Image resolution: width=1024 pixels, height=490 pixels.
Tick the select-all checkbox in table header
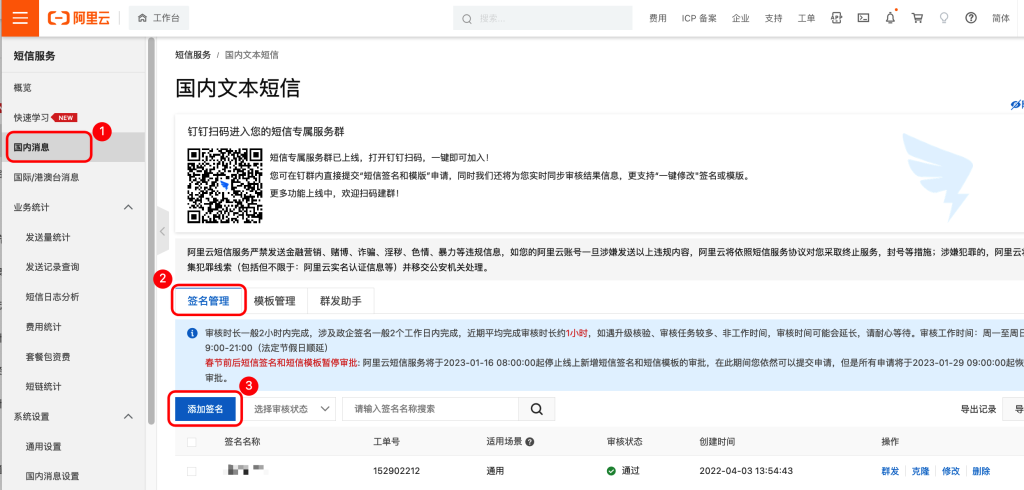point(191,441)
